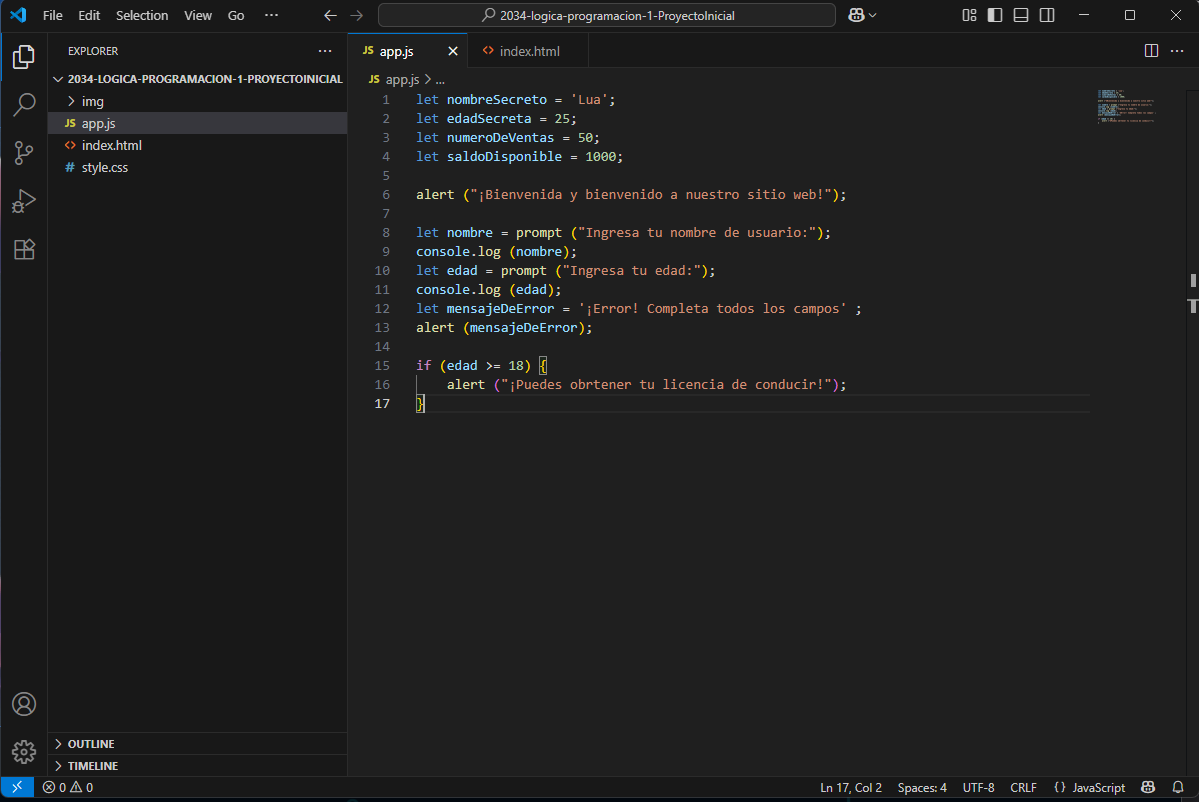Click variable nombreSecreto on line 1
The image size is (1199, 802).
point(496,100)
